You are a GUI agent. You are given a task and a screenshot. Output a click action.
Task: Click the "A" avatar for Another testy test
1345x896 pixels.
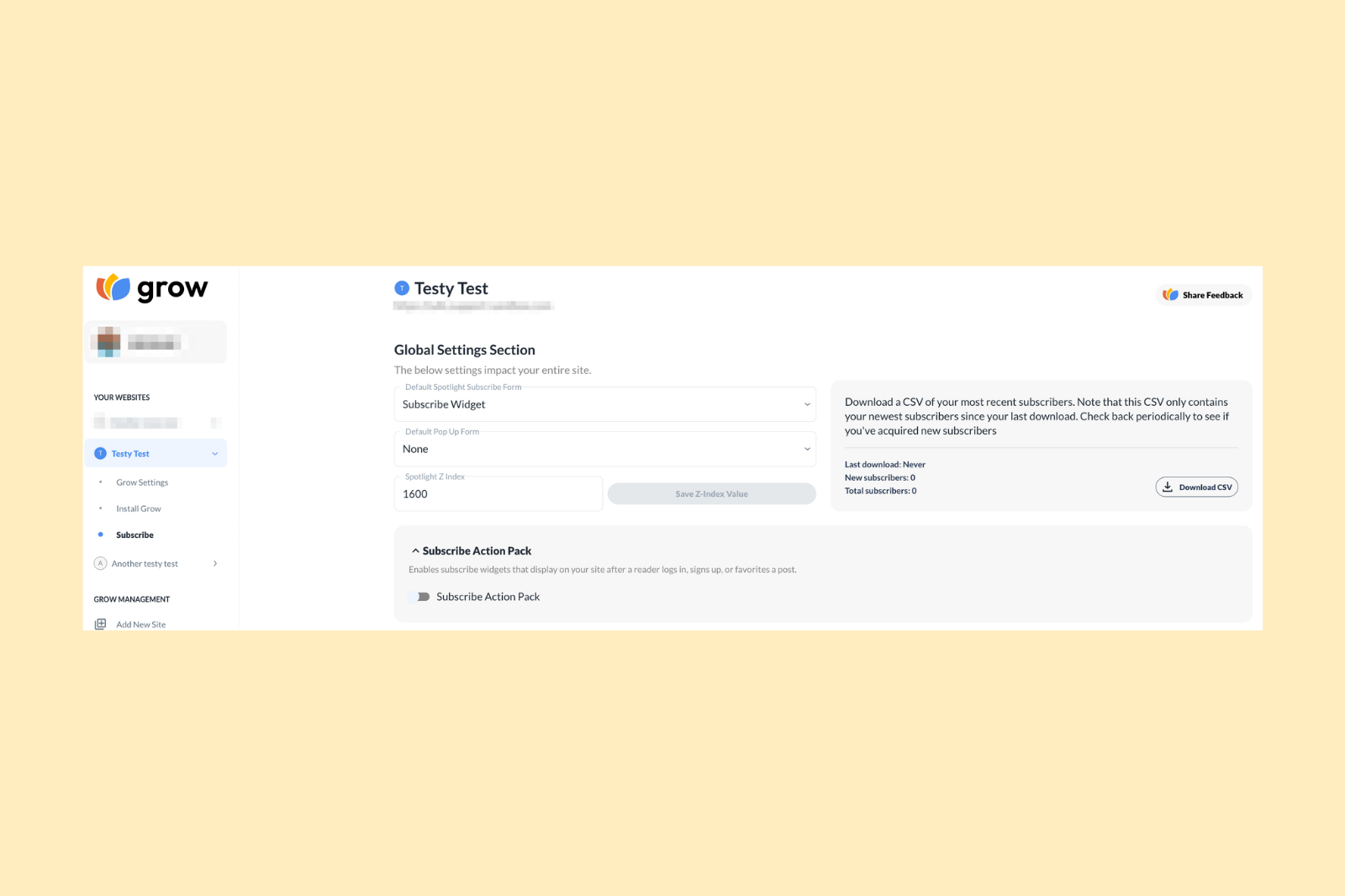pyautogui.click(x=100, y=563)
